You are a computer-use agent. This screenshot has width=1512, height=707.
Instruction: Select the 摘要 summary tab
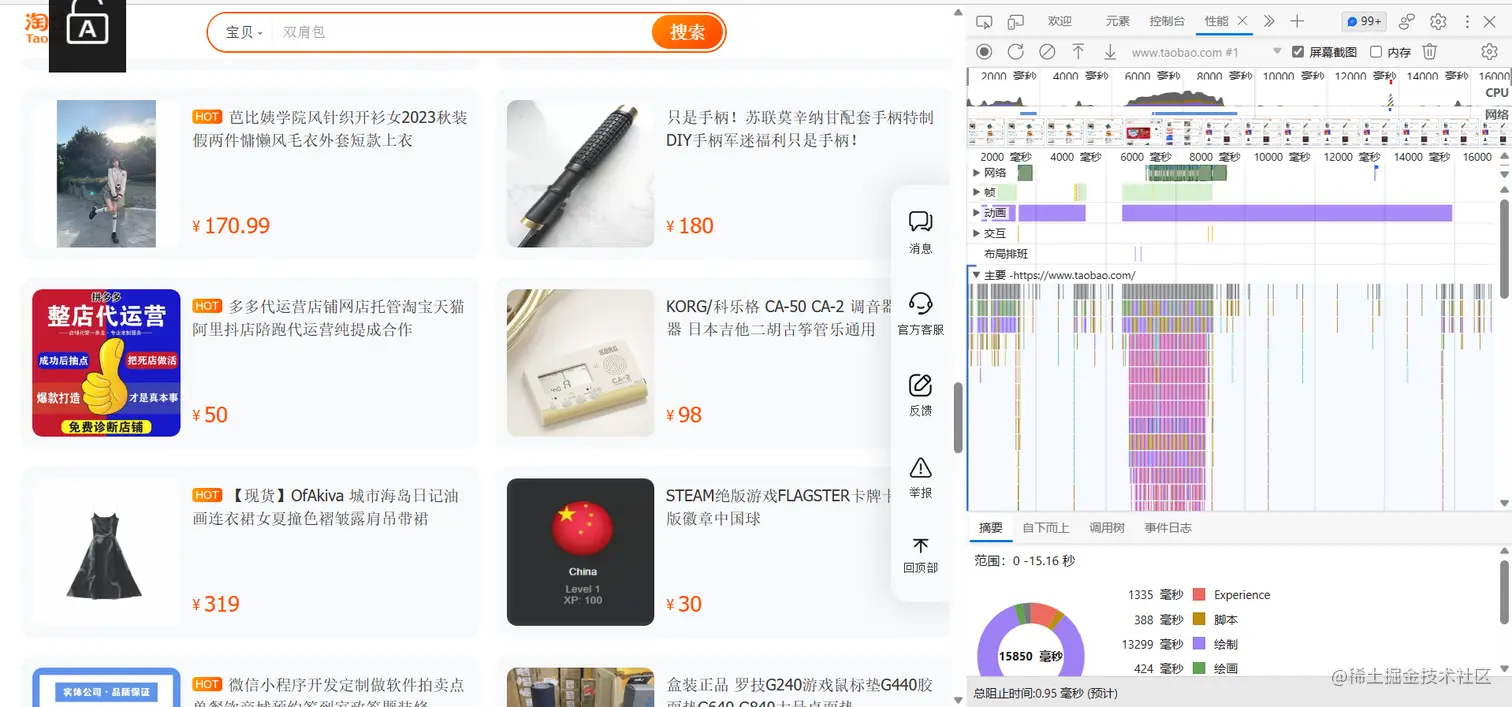point(990,528)
